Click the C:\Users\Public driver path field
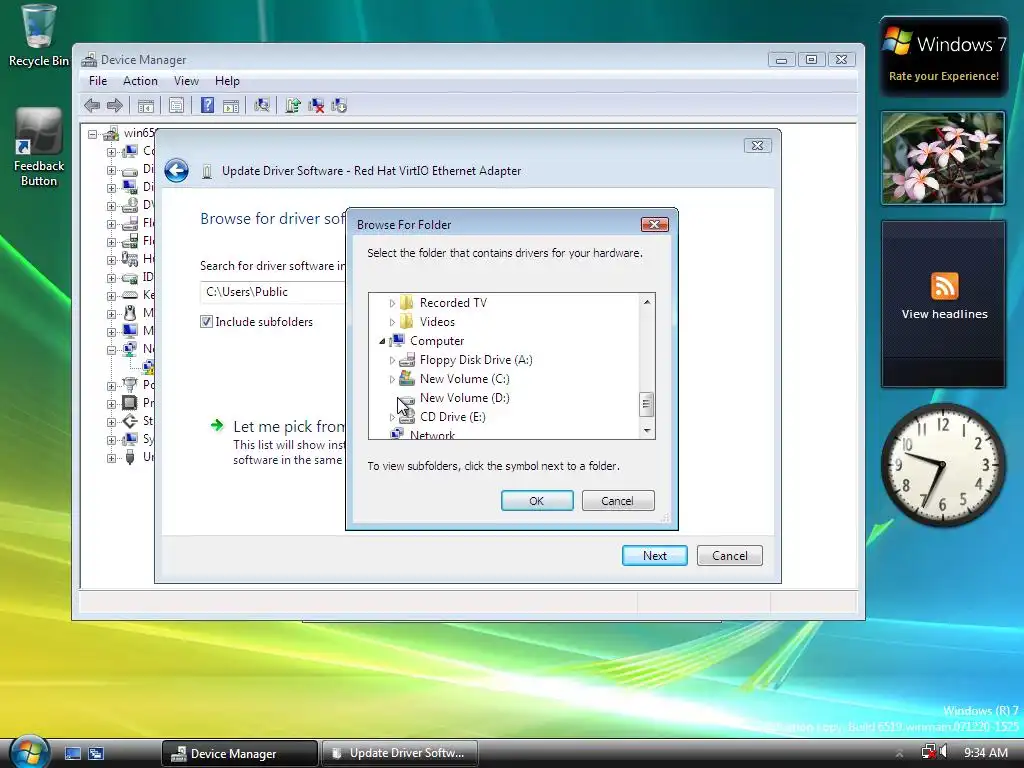The image size is (1024, 768). (273, 292)
